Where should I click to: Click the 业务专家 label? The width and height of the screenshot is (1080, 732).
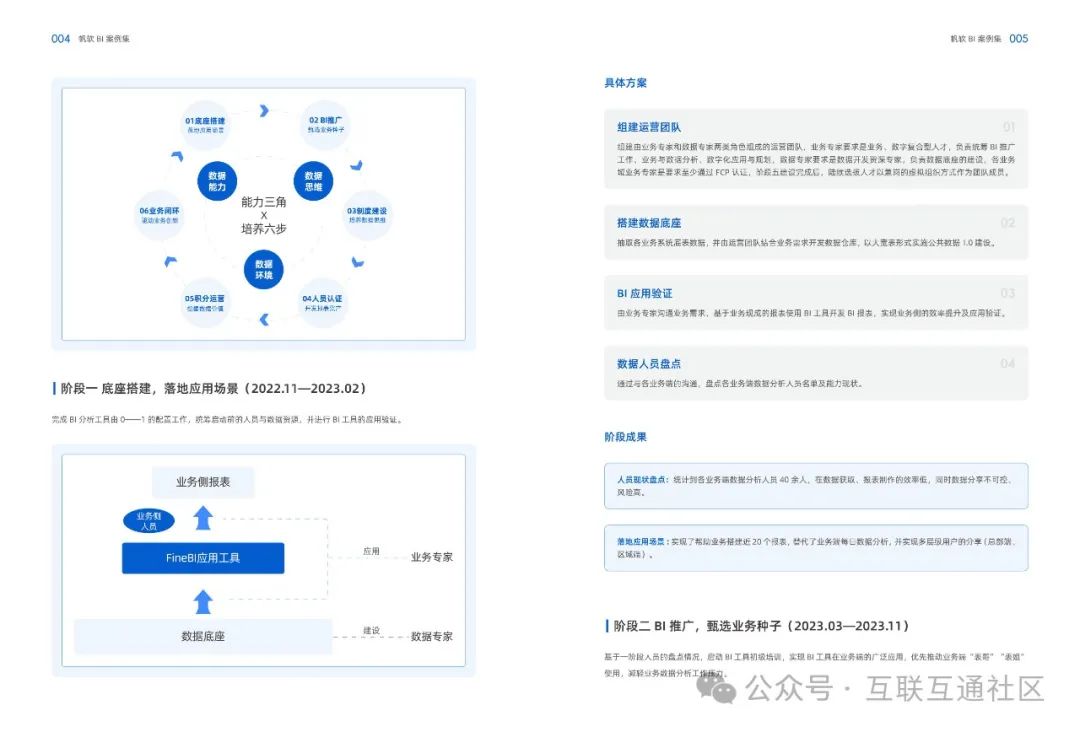point(432,557)
